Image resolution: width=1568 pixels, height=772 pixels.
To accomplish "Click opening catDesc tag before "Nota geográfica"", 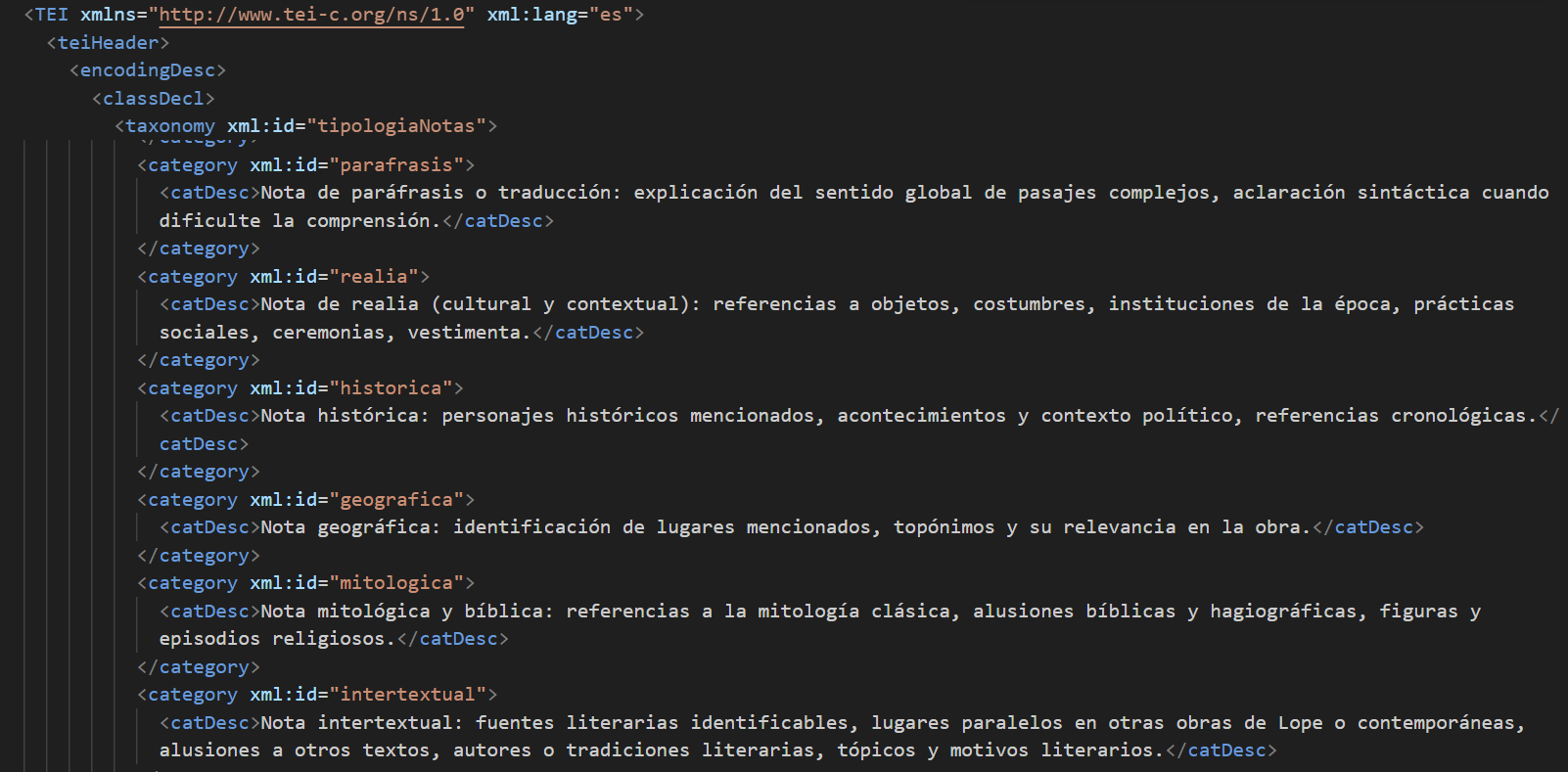I will [210, 527].
